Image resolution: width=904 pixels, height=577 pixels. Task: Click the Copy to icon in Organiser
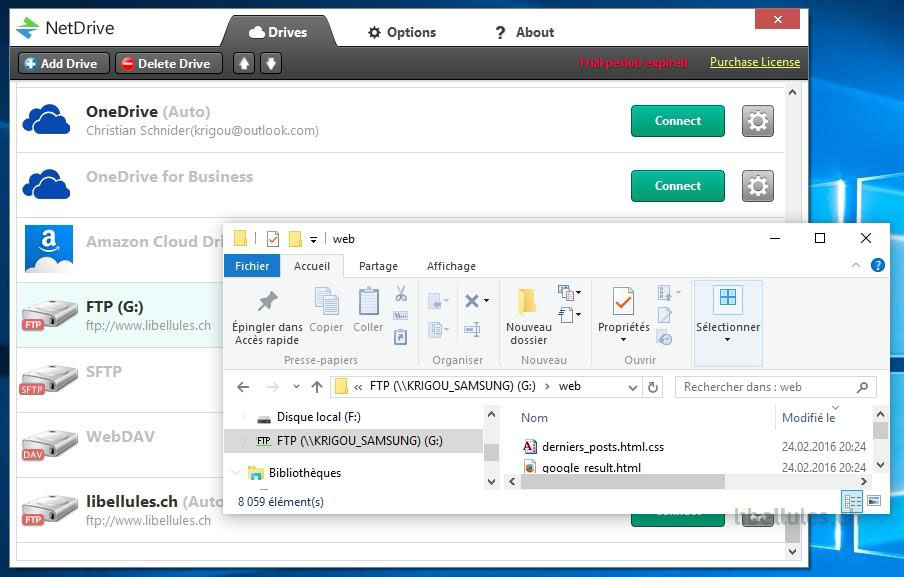click(x=438, y=330)
